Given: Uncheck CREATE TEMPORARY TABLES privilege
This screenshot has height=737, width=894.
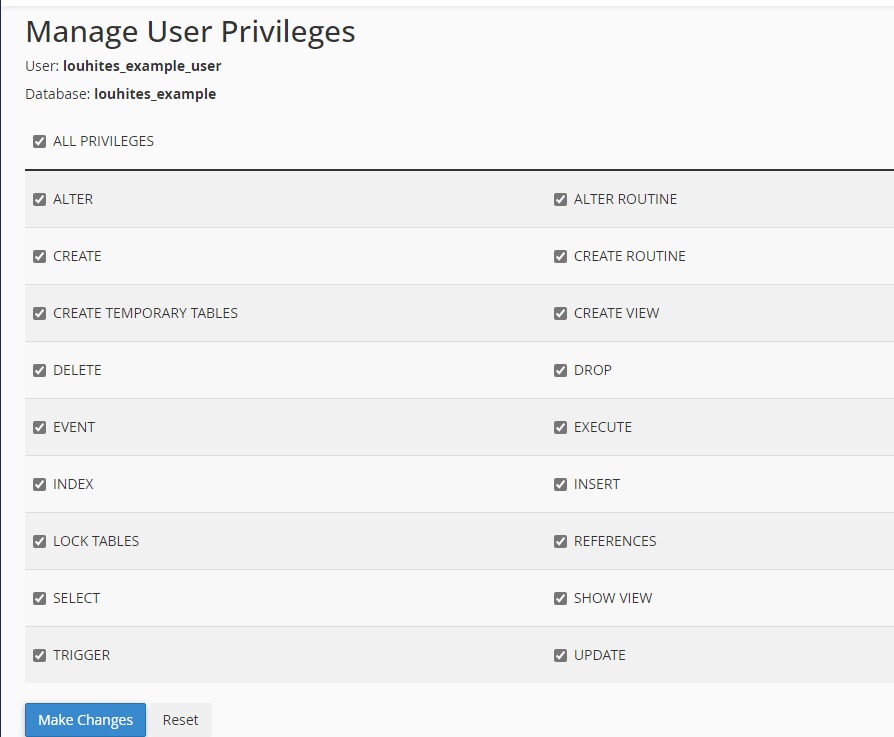Looking at the screenshot, I should click(x=40, y=314).
